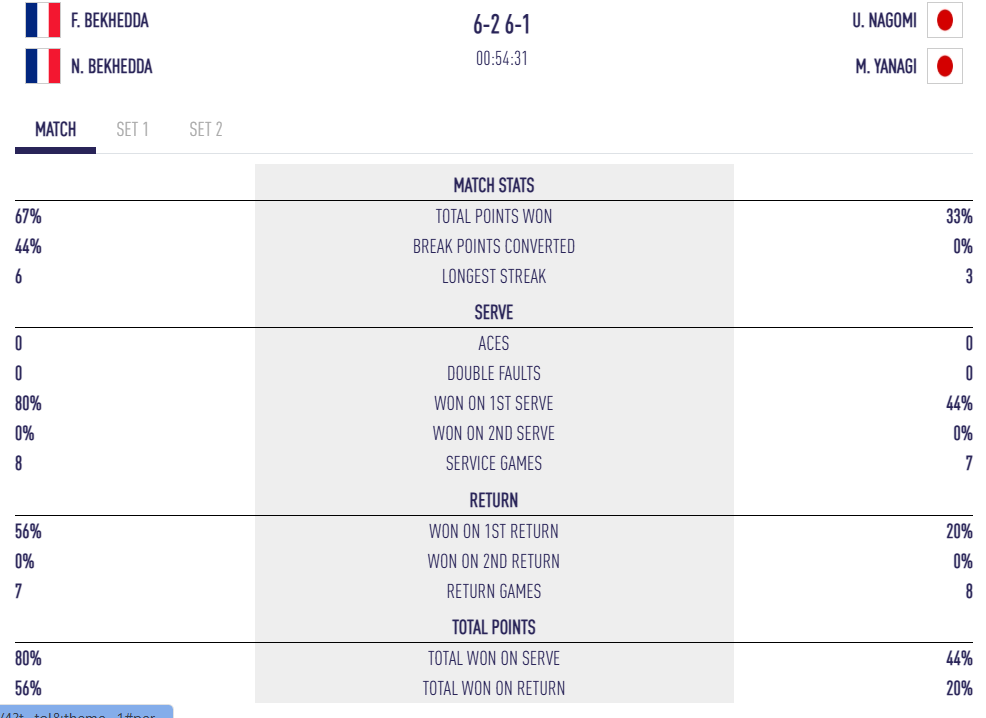Screen dimensions: 986x718
Task: Click the WON ON 1ST SERVE label
Action: 494,403
